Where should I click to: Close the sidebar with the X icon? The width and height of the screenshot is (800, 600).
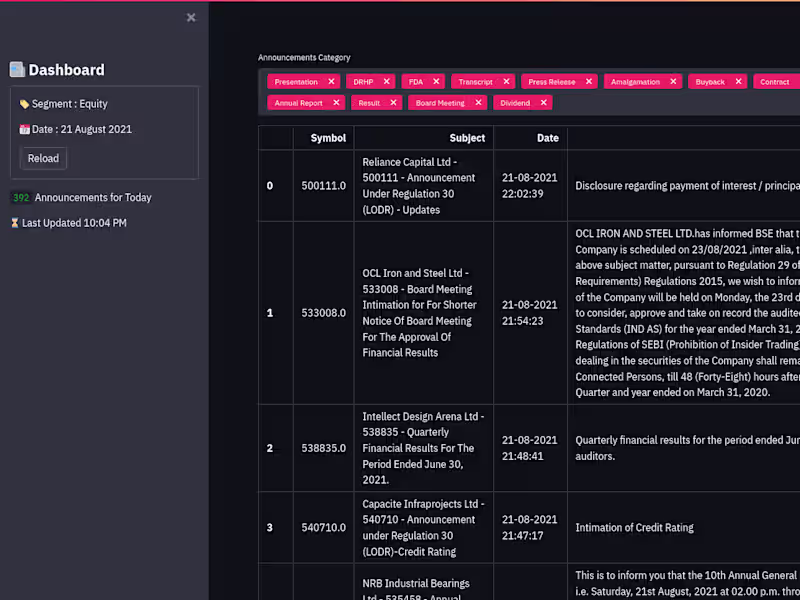click(x=191, y=18)
